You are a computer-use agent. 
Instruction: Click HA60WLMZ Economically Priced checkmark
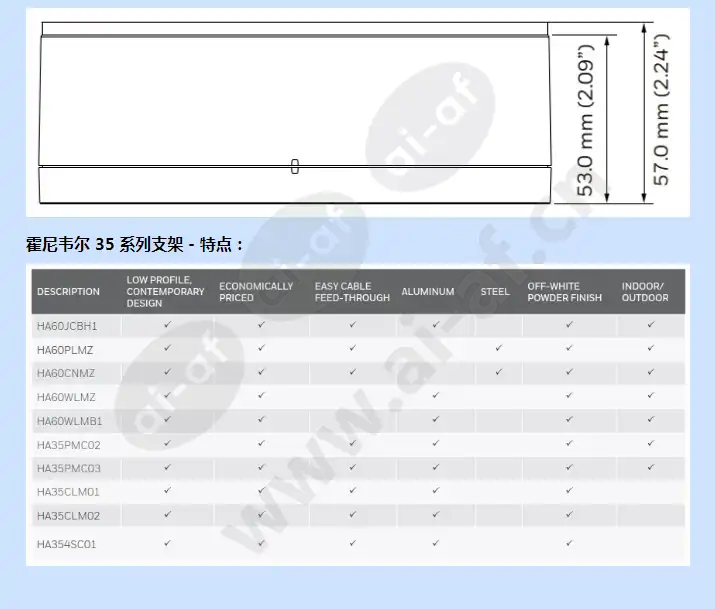coord(261,395)
